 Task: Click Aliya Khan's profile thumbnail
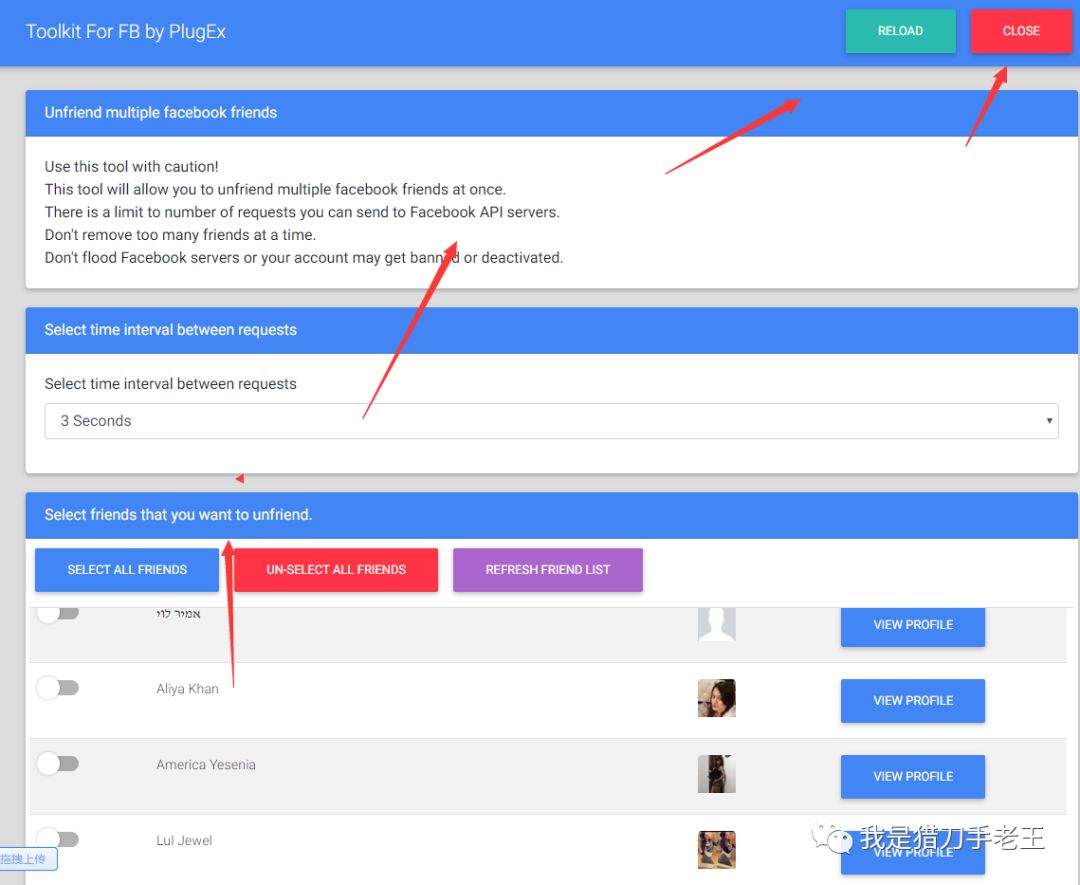pos(716,698)
